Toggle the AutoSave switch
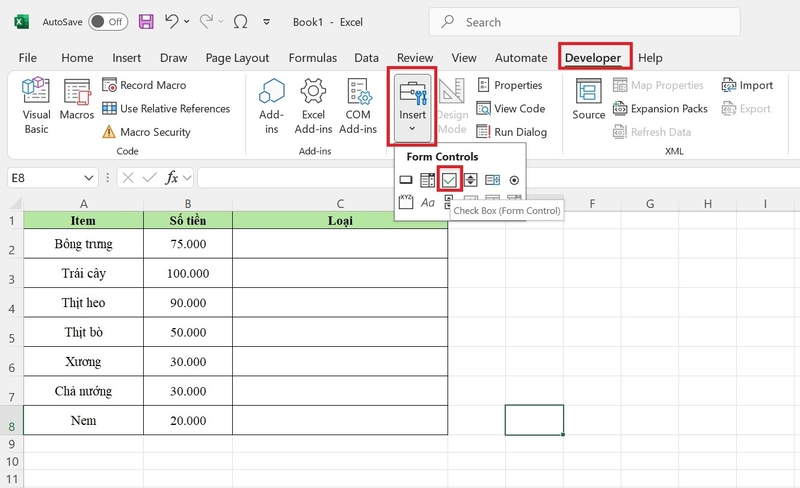 (x=108, y=22)
